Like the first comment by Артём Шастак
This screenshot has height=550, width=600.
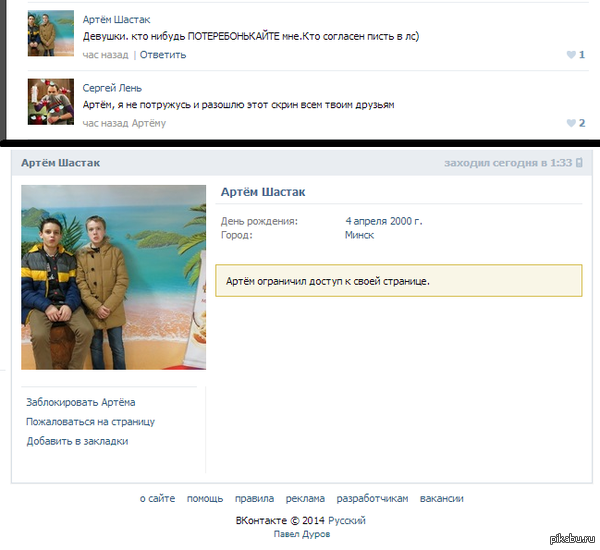click(x=571, y=55)
